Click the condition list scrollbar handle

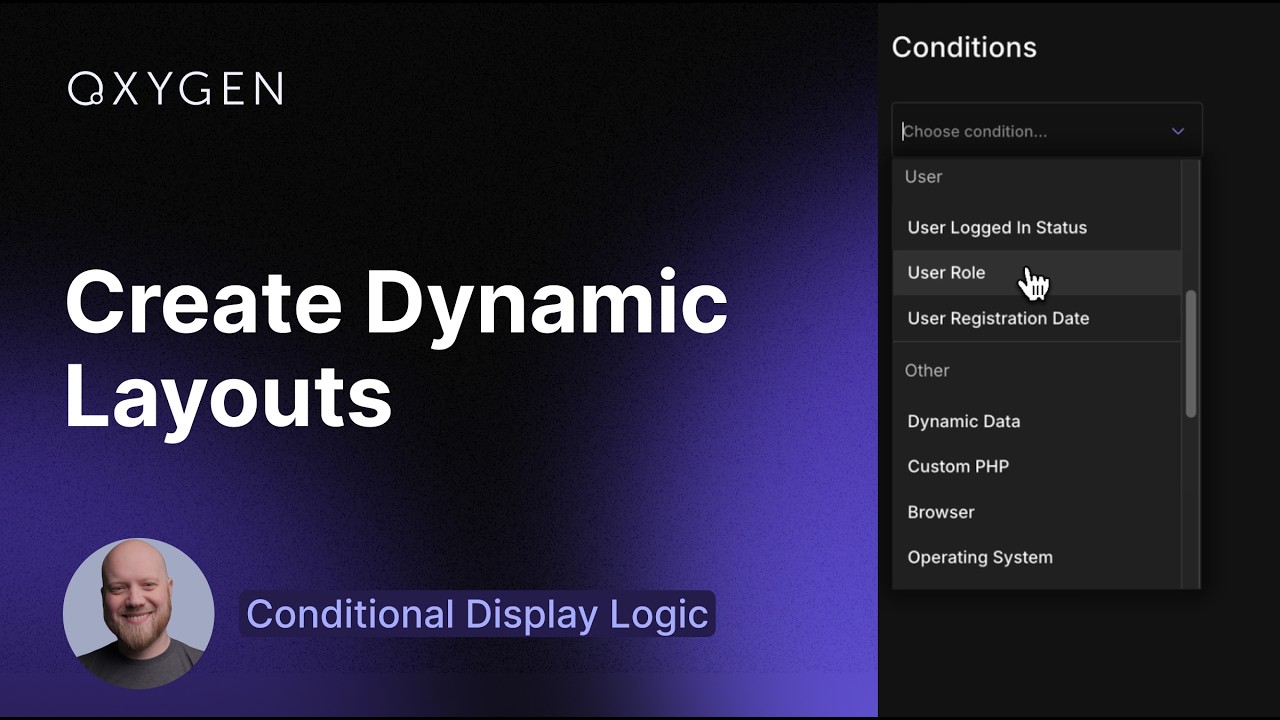click(1191, 354)
